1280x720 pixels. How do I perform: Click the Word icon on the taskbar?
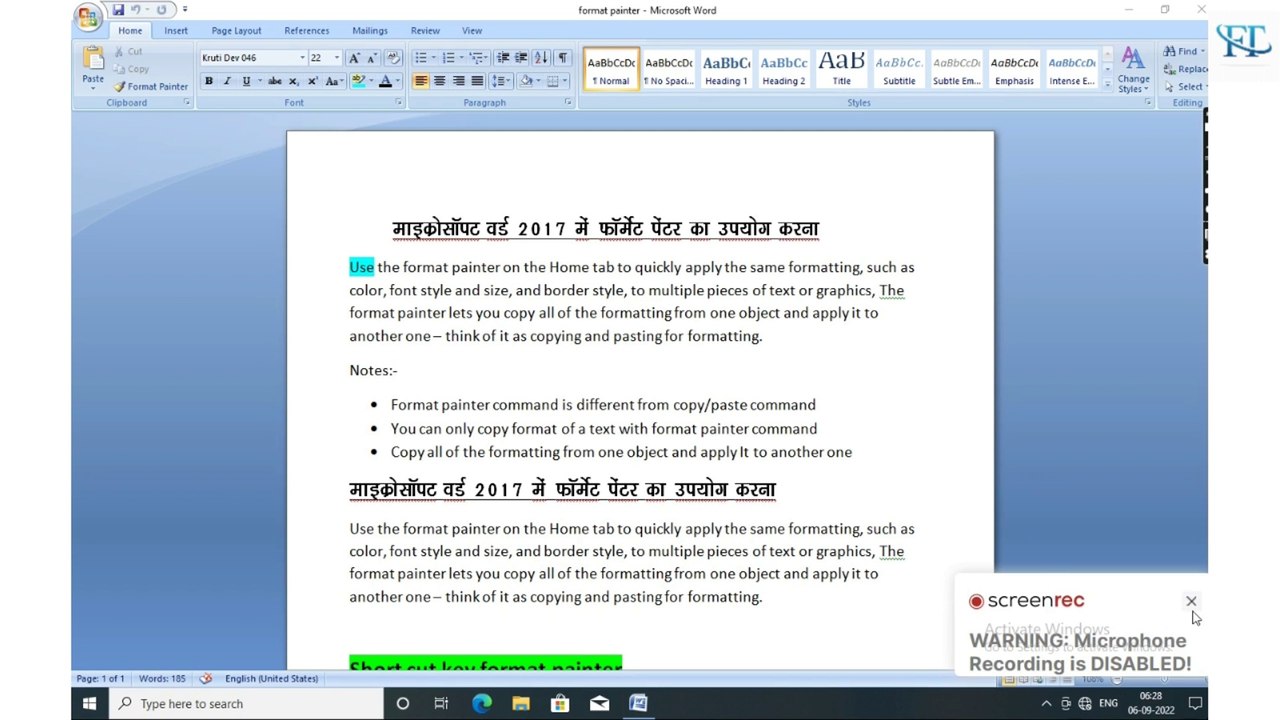(x=638, y=704)
